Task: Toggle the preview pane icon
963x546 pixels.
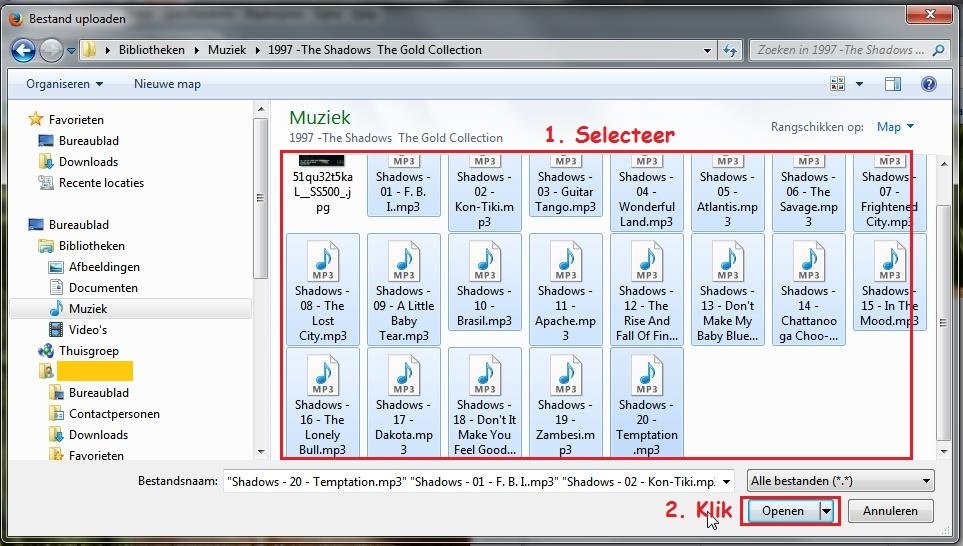Action: (x=893, y=84)
